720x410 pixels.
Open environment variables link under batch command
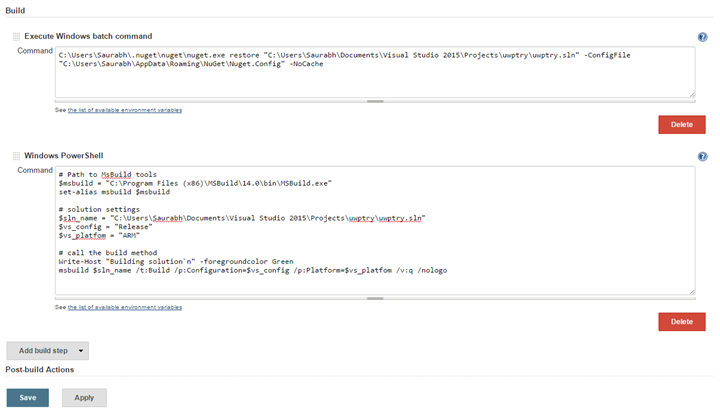pos(120,110)
